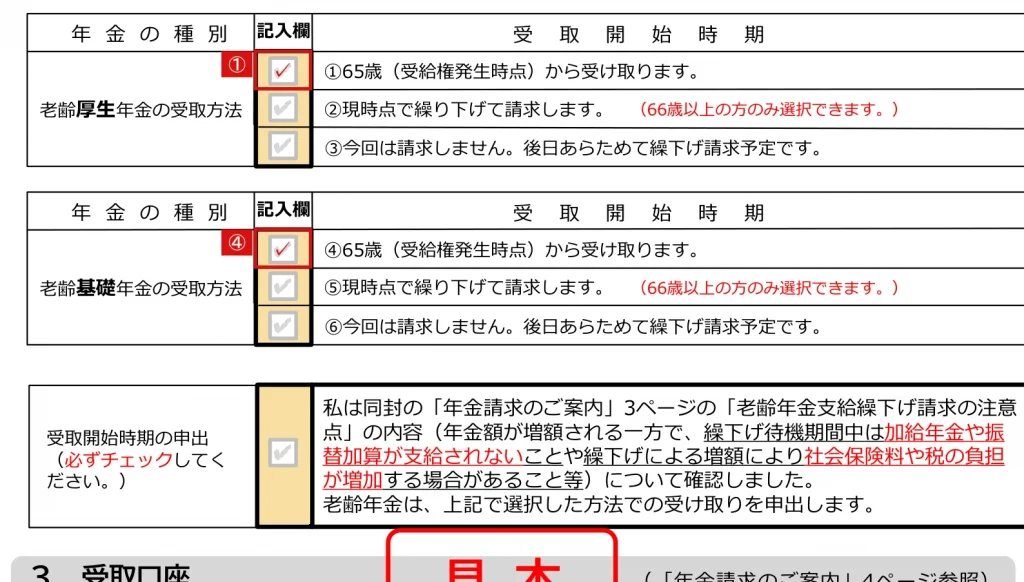
Task: Click text ③今回は請求しません。後日あらためて繰下げ請求予定です。
Action: pos(573,148)
